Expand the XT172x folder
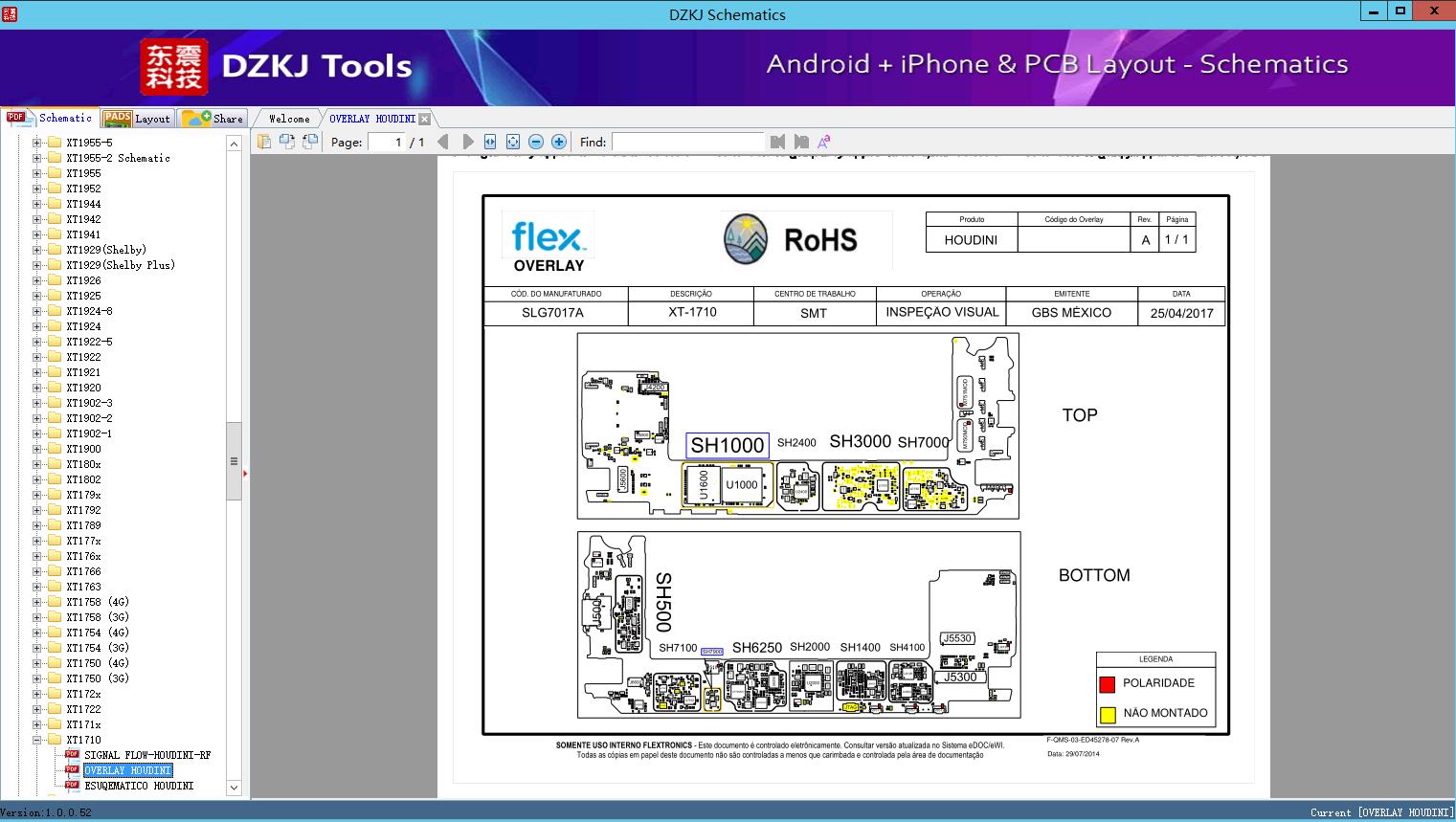This screenshot has width=1456, height=822. [37, 694]
